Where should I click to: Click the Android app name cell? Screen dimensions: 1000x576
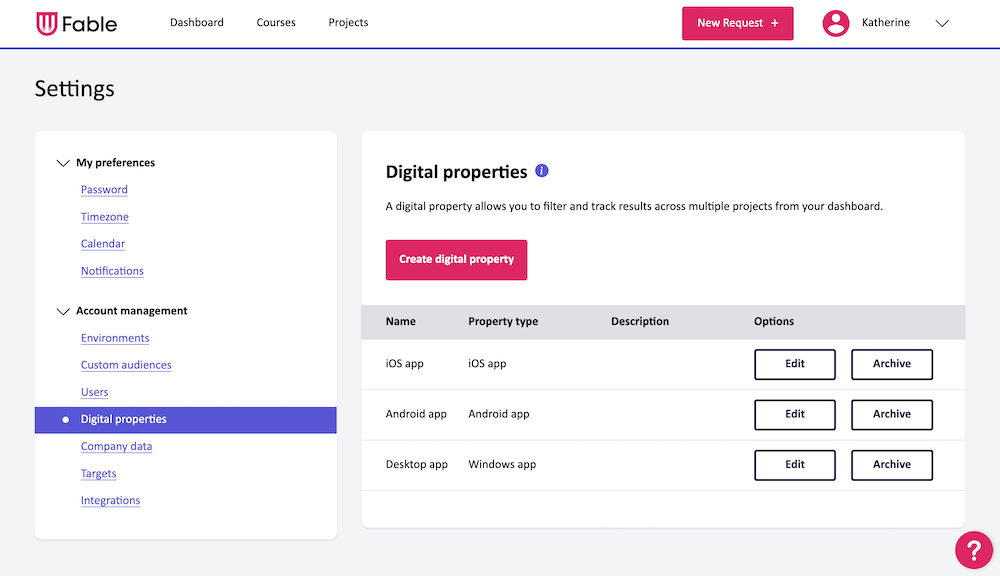(416, 414)
